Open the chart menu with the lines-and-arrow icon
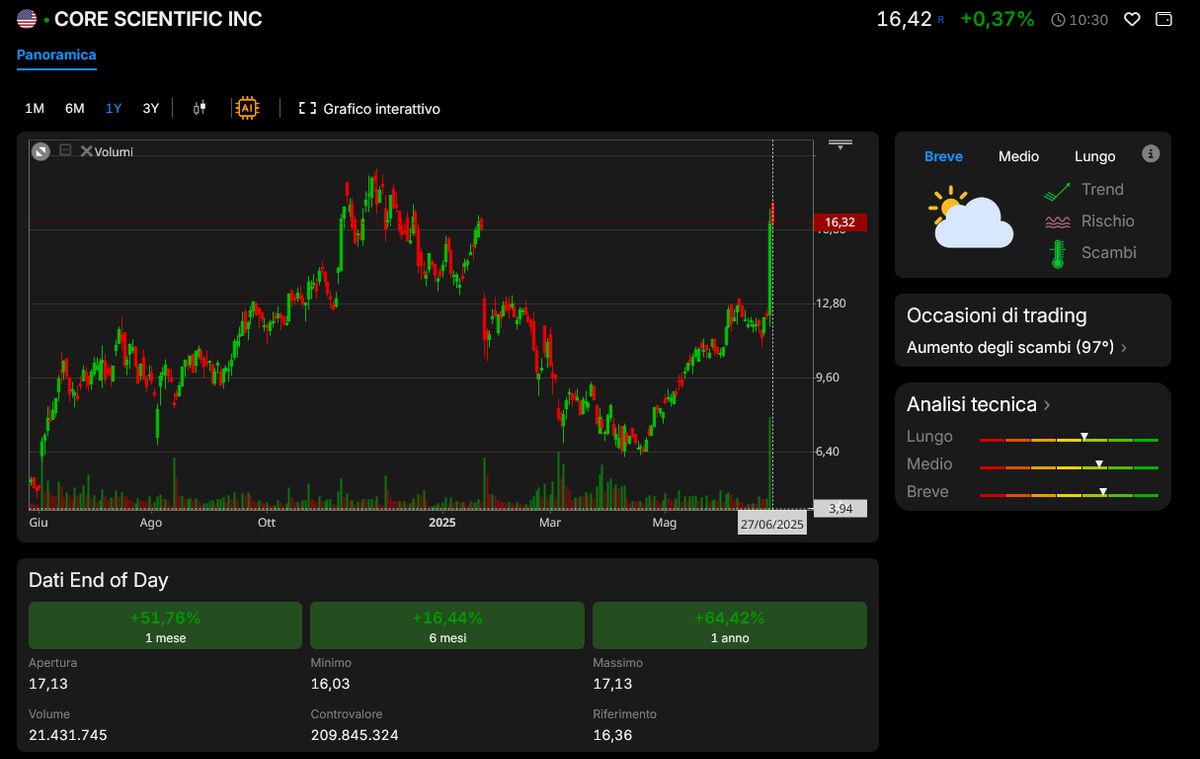This screenshot has height=759, width=1200. coord(840,144)
